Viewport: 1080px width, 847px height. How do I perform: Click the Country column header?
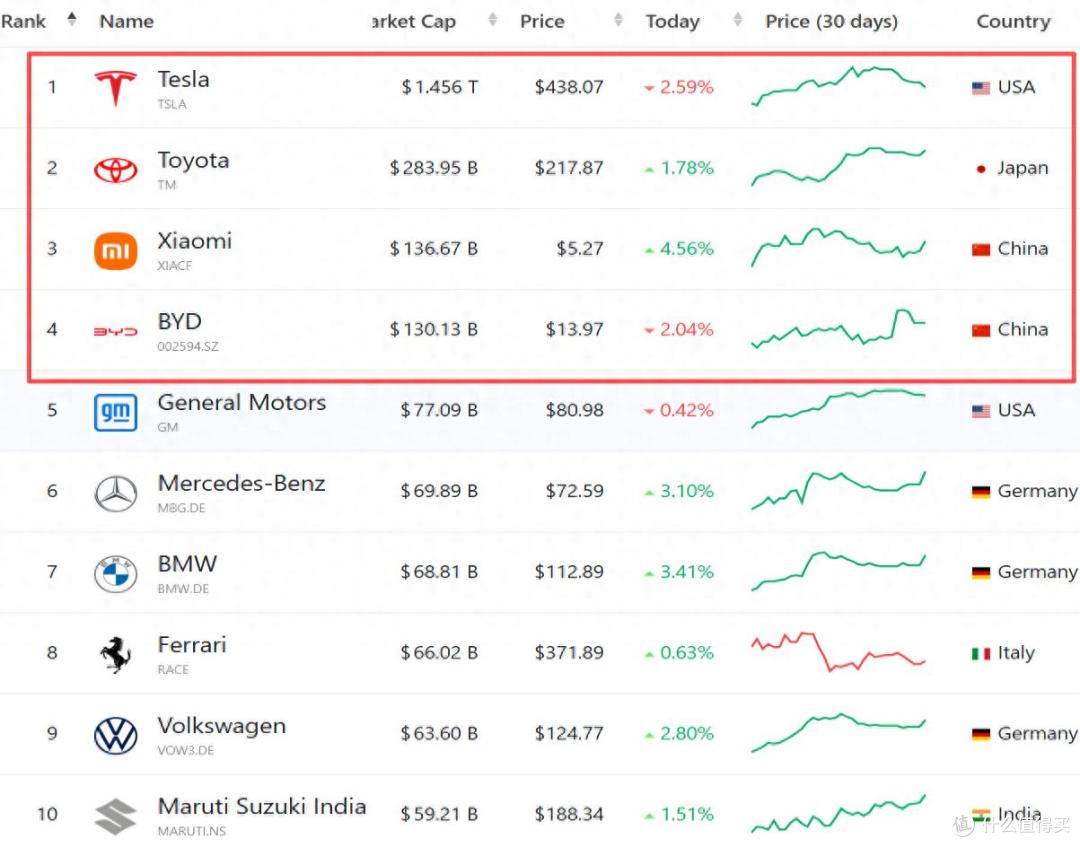click(x=1013, y=21)
